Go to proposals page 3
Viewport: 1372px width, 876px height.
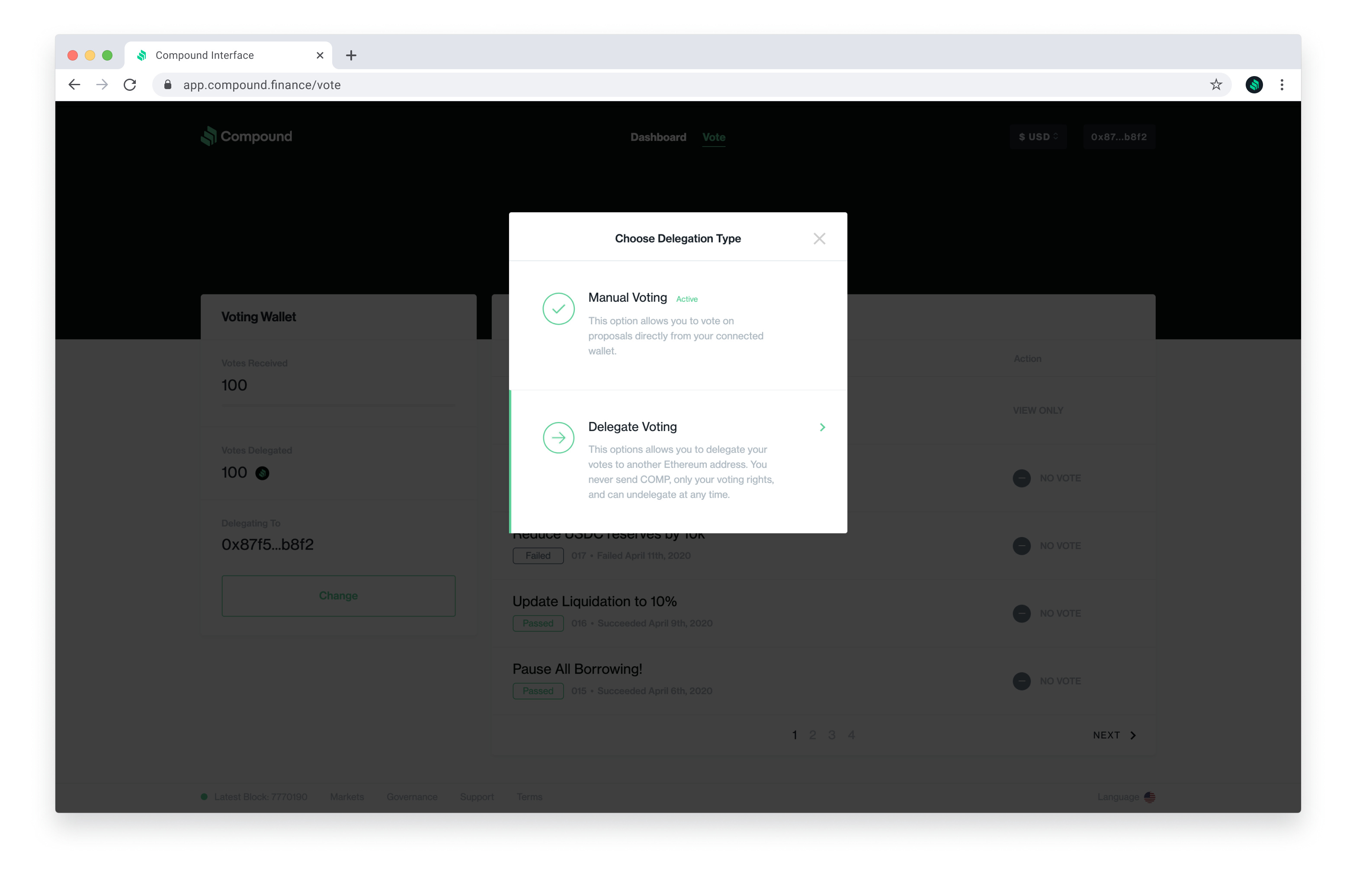(x=832, y=735)
